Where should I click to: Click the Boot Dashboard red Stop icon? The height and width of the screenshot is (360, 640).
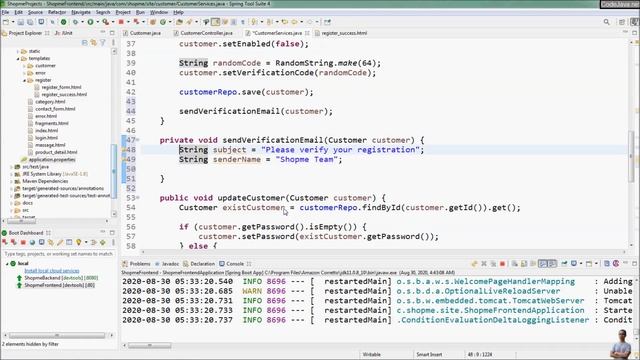click(x=23, y=242)
